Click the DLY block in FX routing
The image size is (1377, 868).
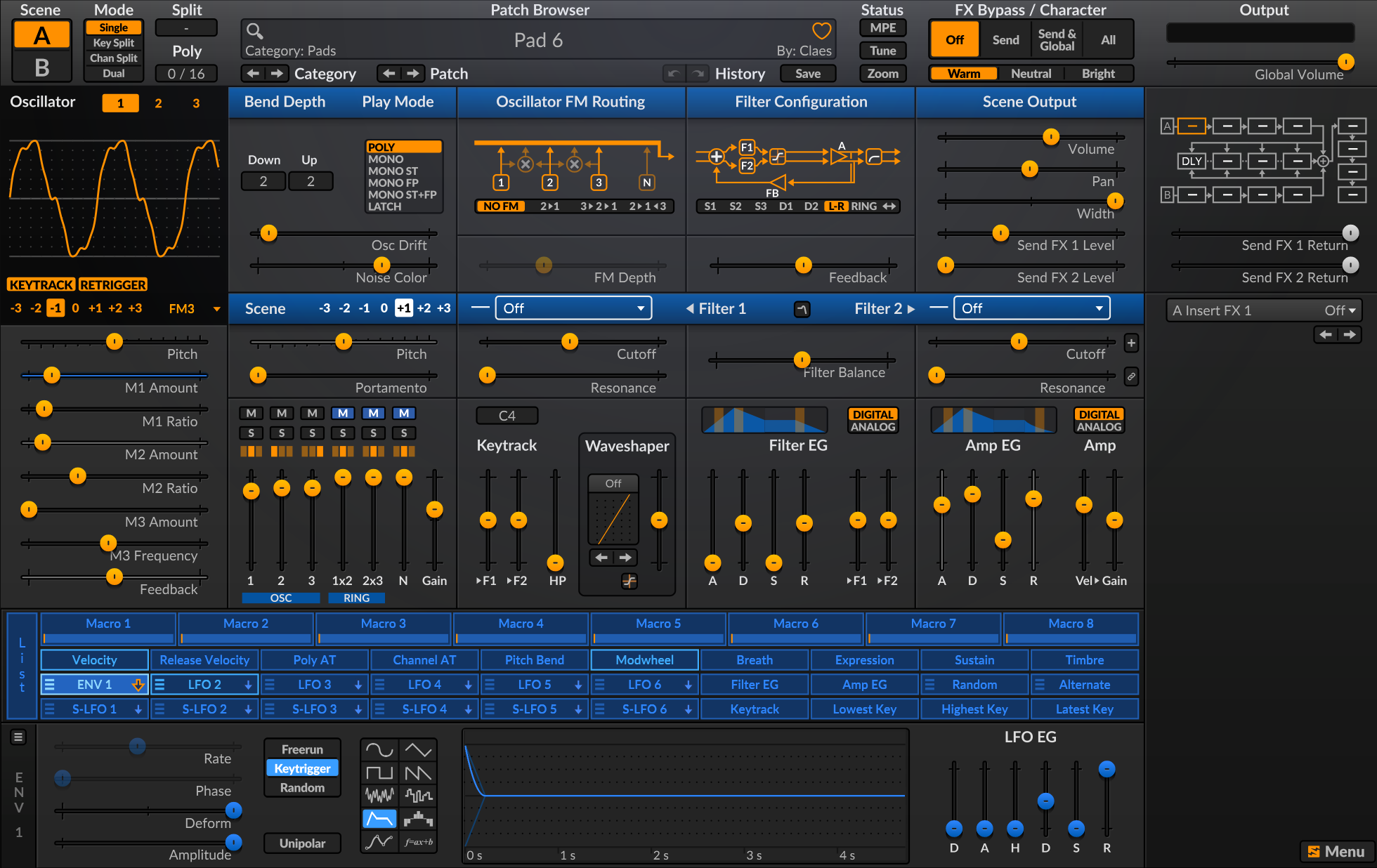[x=1192, y=161]
